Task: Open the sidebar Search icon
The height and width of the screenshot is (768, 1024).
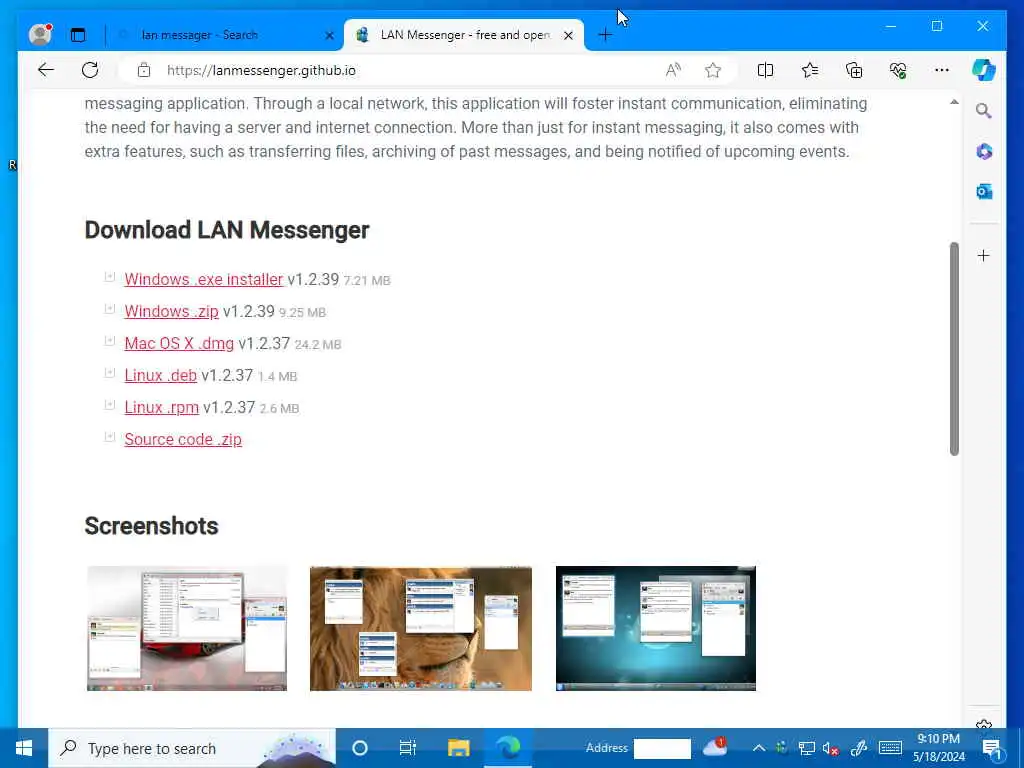Action: coord(984,111)
